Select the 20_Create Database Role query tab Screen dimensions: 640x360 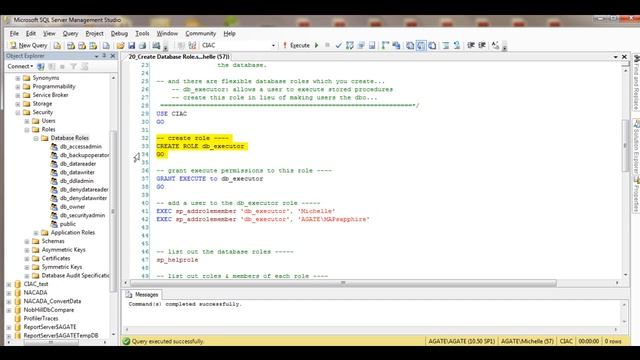point(179,57)
